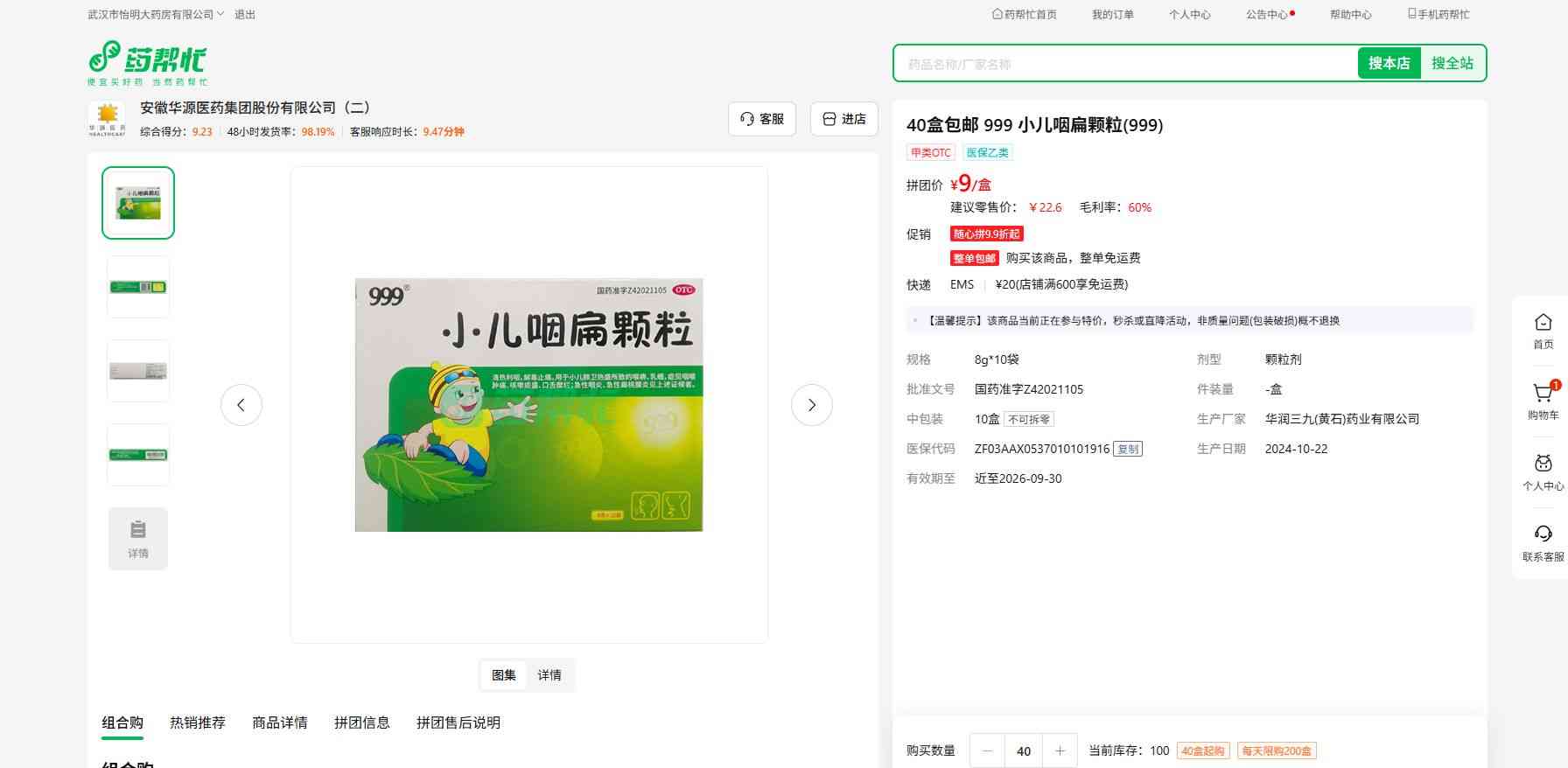The image size is (1568, 768).
Task: Open personal center from right sidebar
Action: (x=1543, y=471)
